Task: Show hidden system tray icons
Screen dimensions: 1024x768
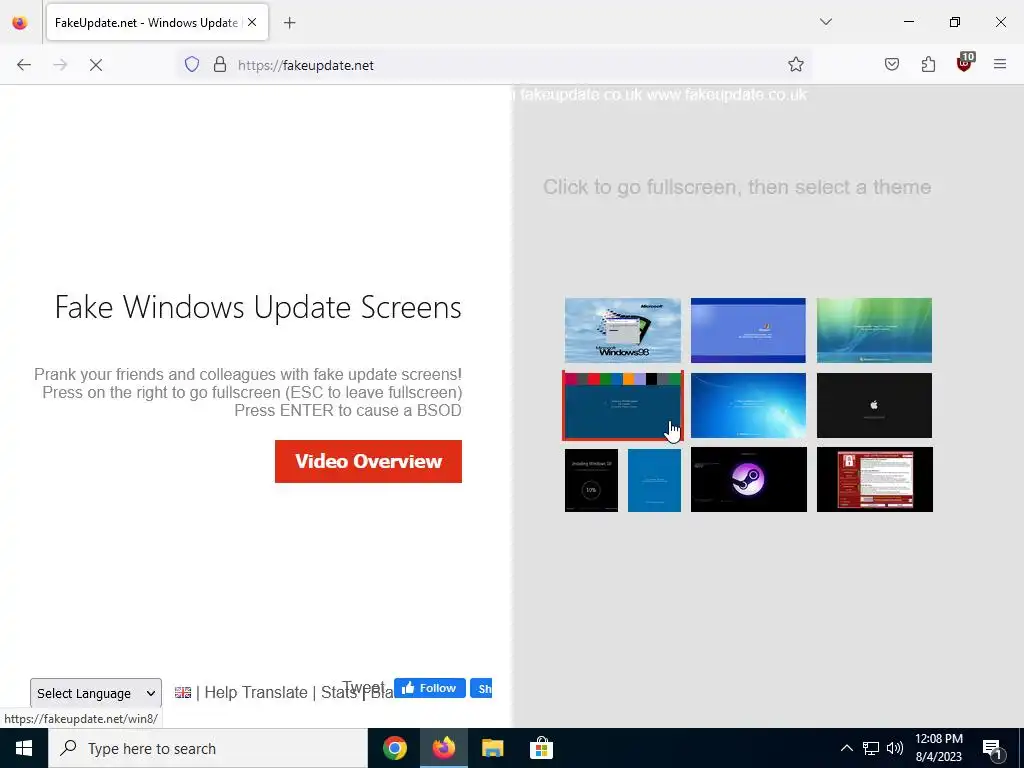Action: pos(846,748)
